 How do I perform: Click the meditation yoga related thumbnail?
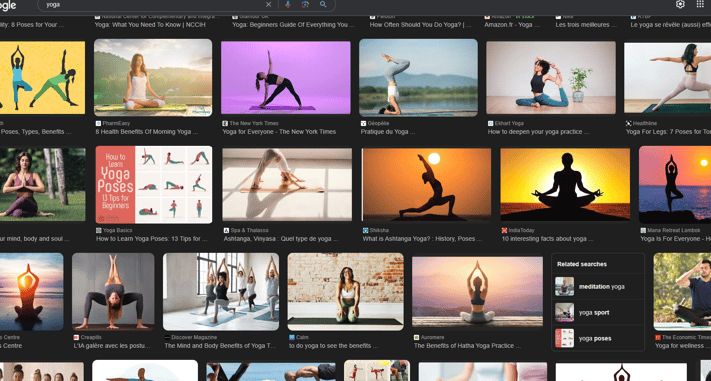[x=565, y=287]
